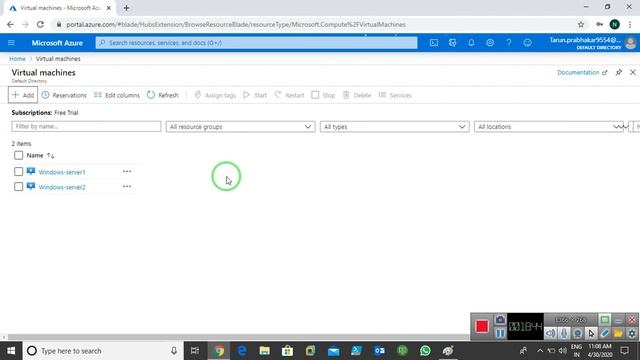Open the Mail app from the taskbar

tap(333, 351)
